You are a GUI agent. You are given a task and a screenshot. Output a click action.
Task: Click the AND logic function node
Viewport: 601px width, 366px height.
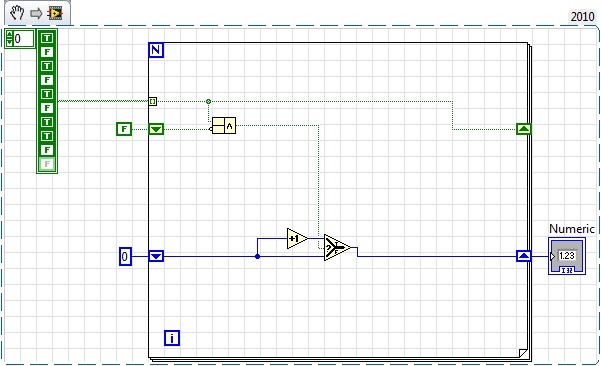click(224, 125)
